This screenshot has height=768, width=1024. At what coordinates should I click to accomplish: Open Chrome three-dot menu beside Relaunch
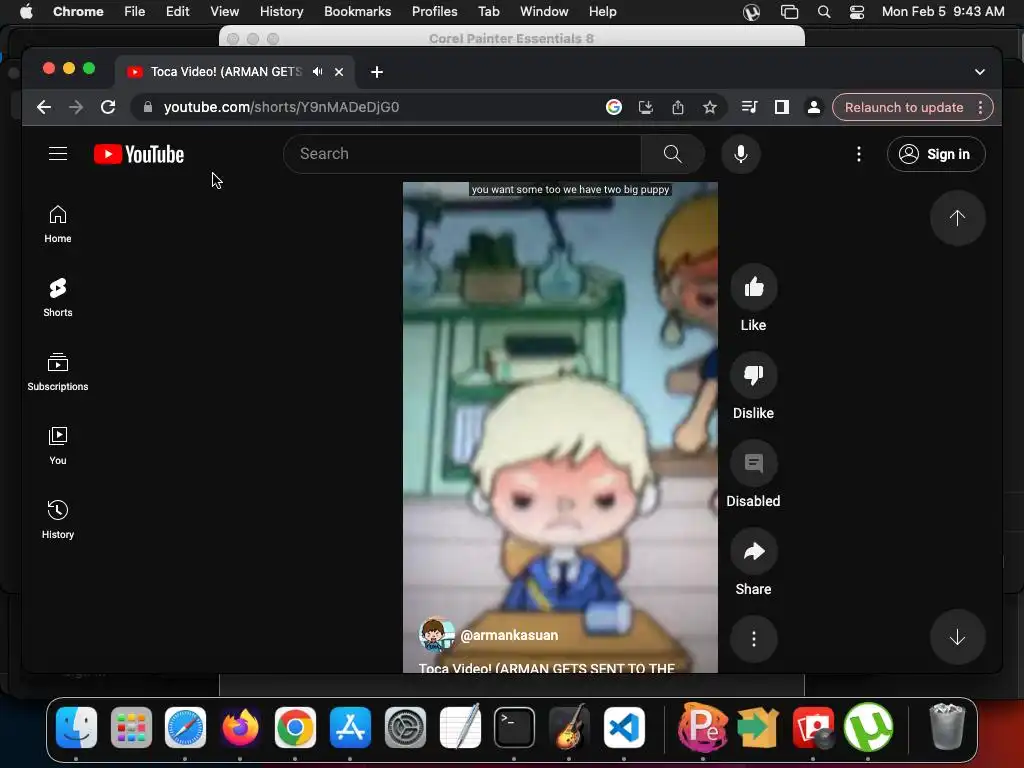pyautogui.click(x=980, y=108)
